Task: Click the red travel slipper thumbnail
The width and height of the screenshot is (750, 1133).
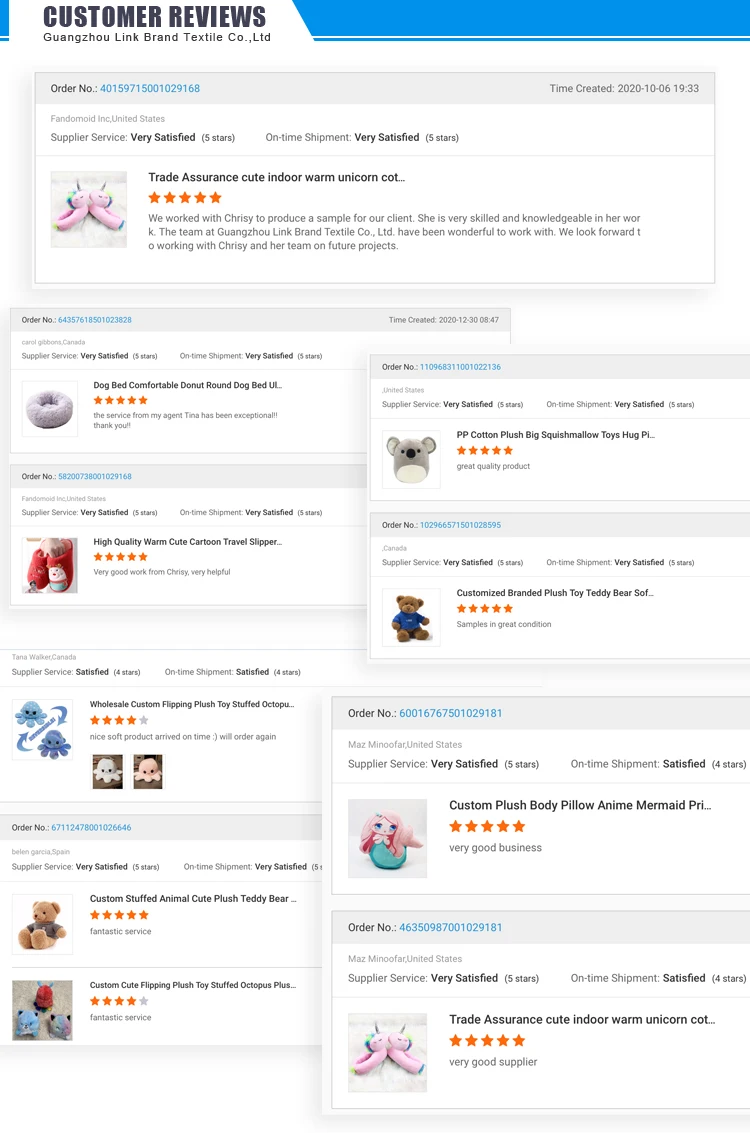Action: [x=50, y=565]
